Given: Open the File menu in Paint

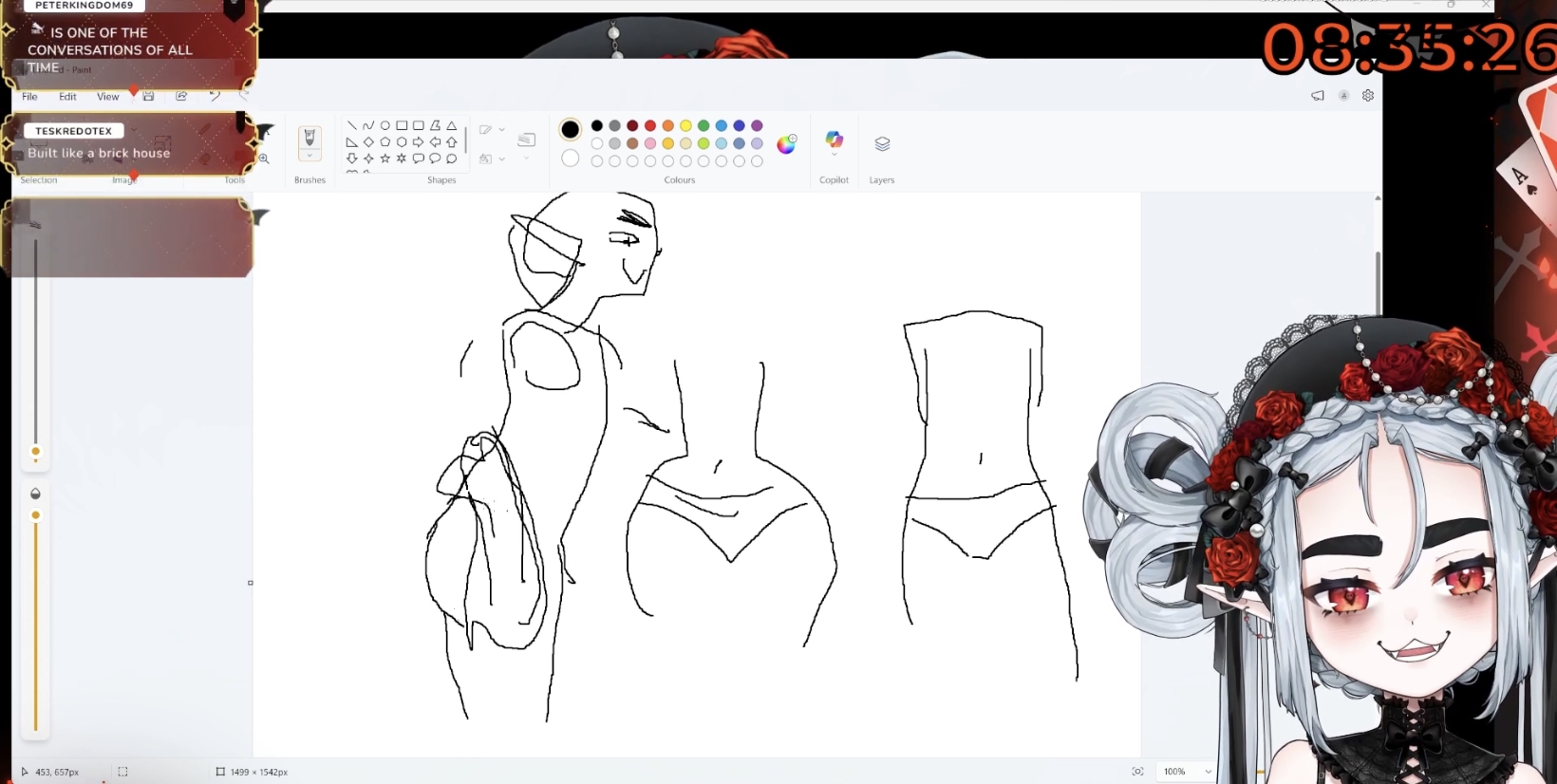Looking at the screenshot, I should click(29, 97).
